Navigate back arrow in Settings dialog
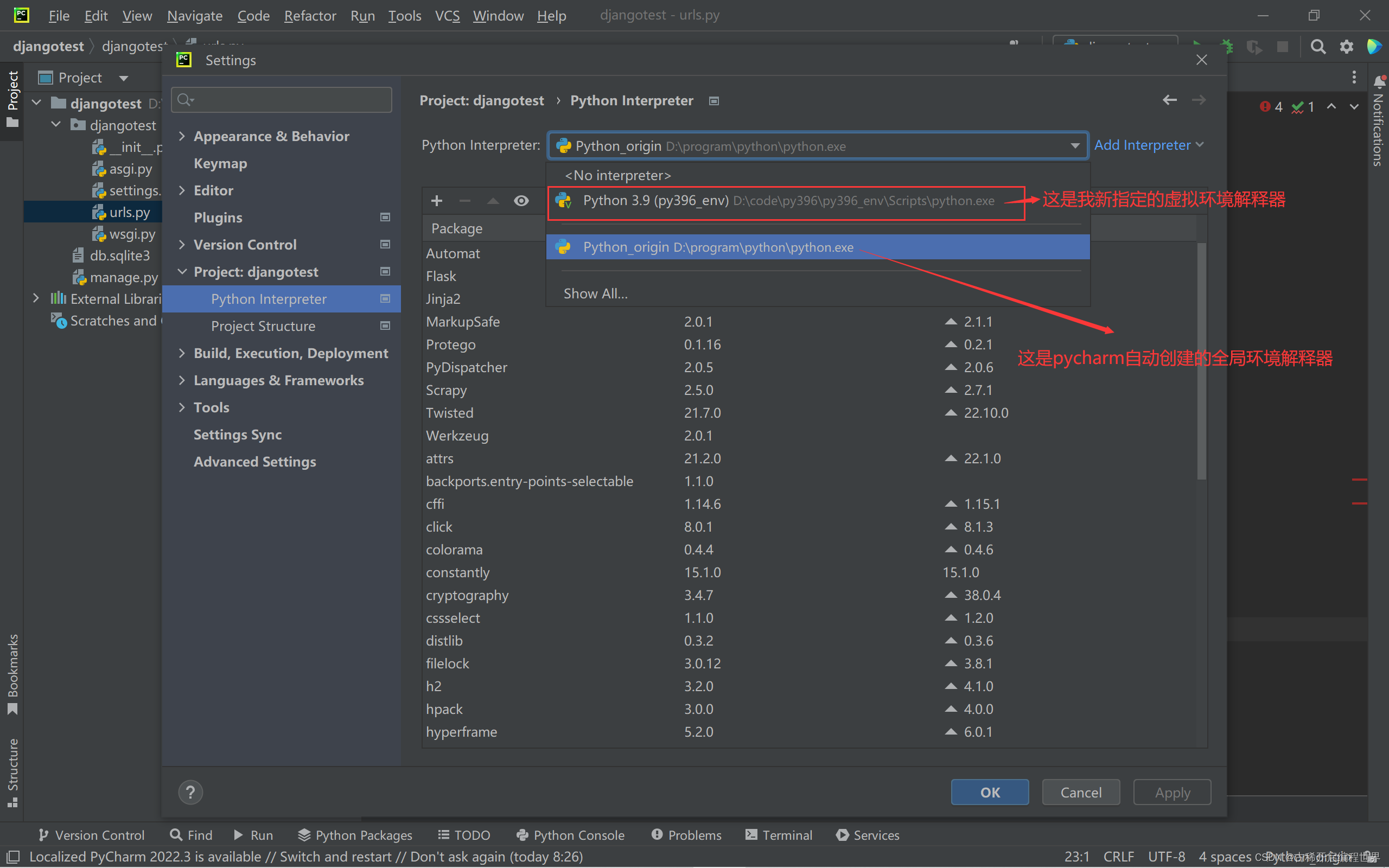Image resolution: width=1389 pixels, height=868 pixels. click(1170, 100)
